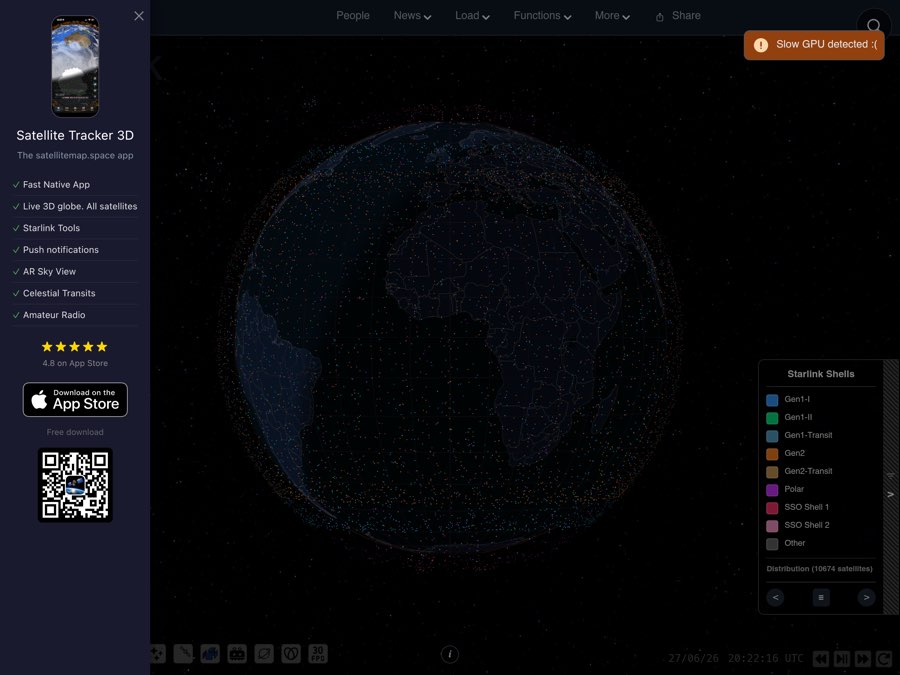Click the 'The satellitemap.space app' subtitle
This screenshot has width=900, height=675.
pyautogui.click(x=75, y=156)
